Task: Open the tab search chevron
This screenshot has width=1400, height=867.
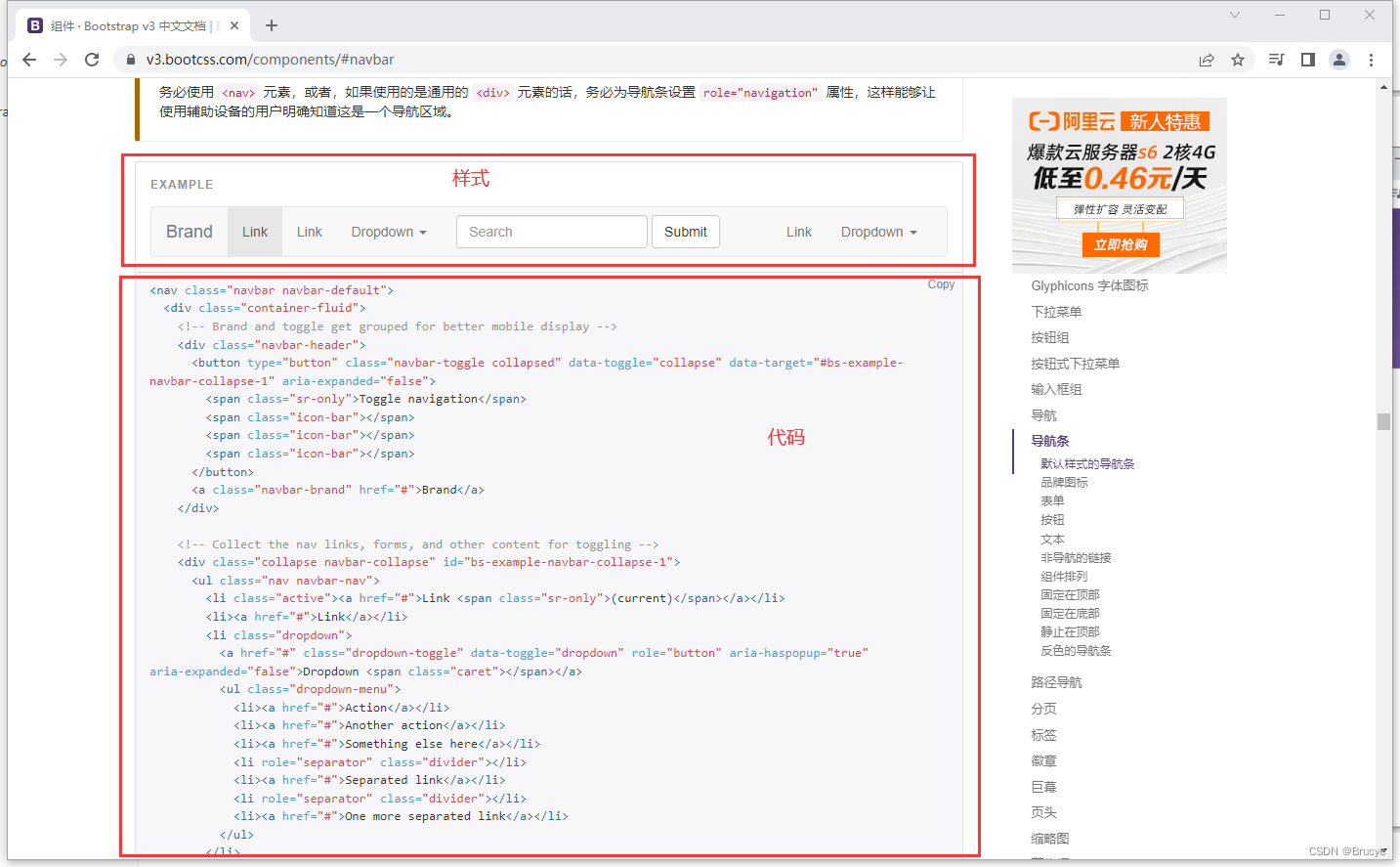Action: click(x=1235, y=15)
